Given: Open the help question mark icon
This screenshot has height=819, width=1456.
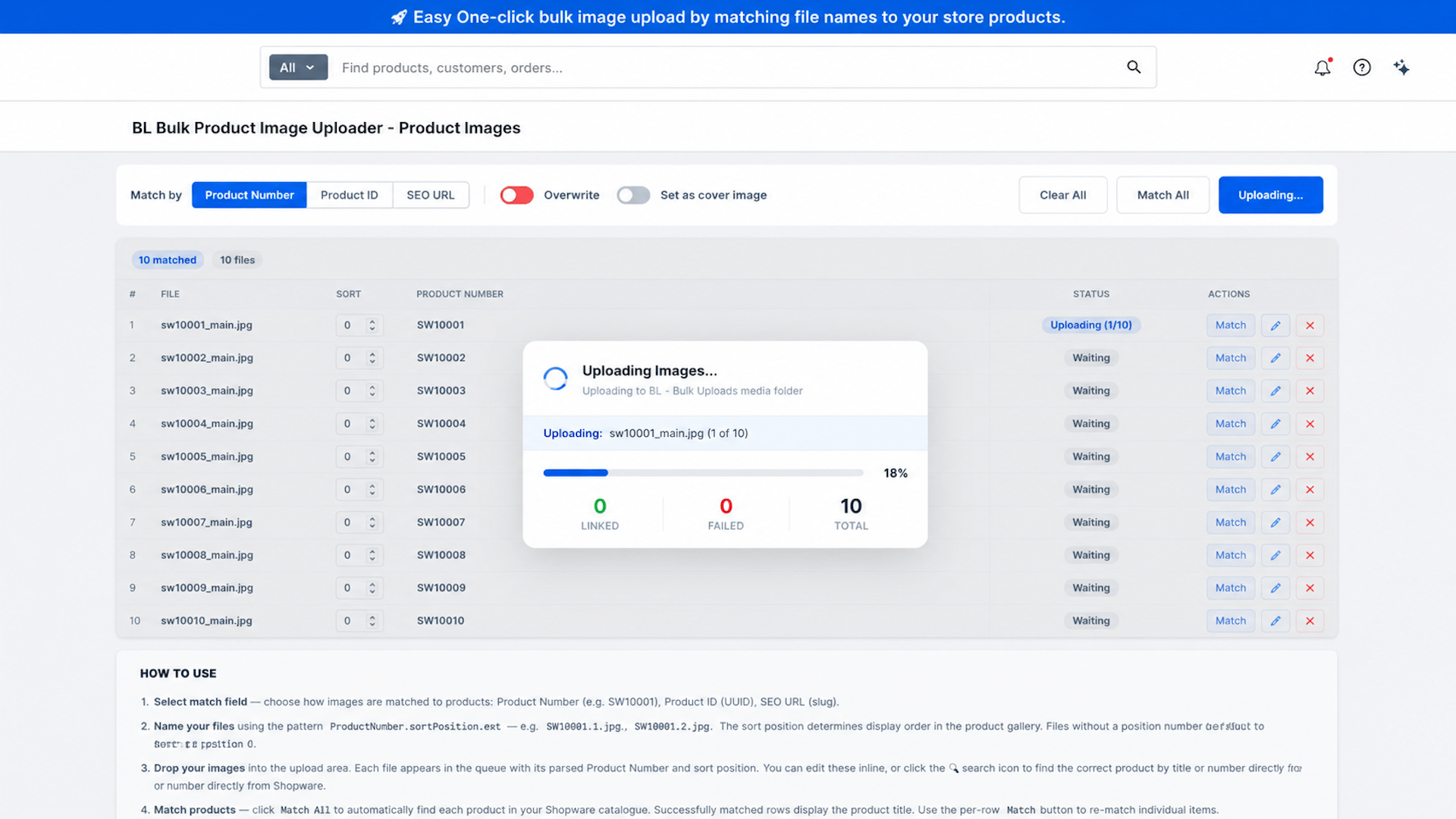Looking at the screenshot, I should [1362, 67].
